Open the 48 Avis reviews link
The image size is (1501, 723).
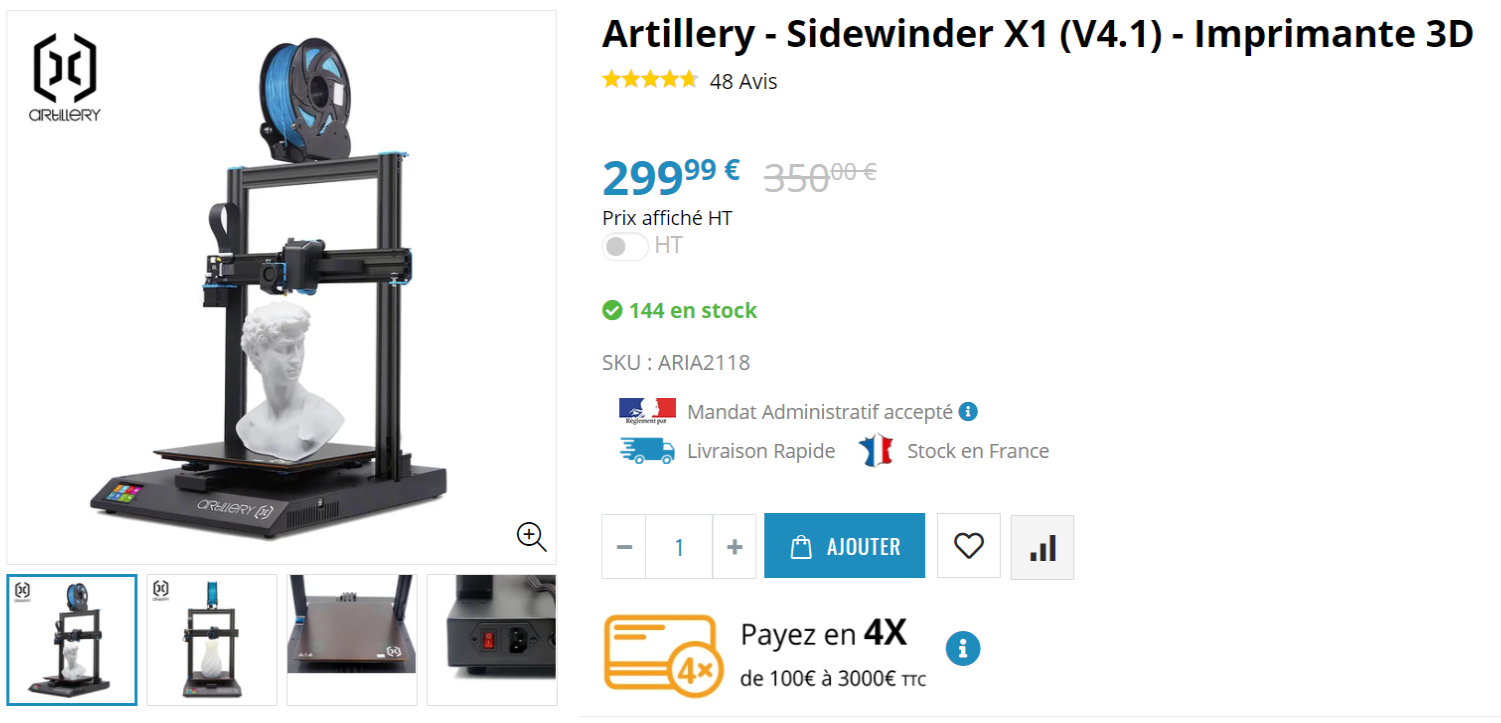[743, 82]
